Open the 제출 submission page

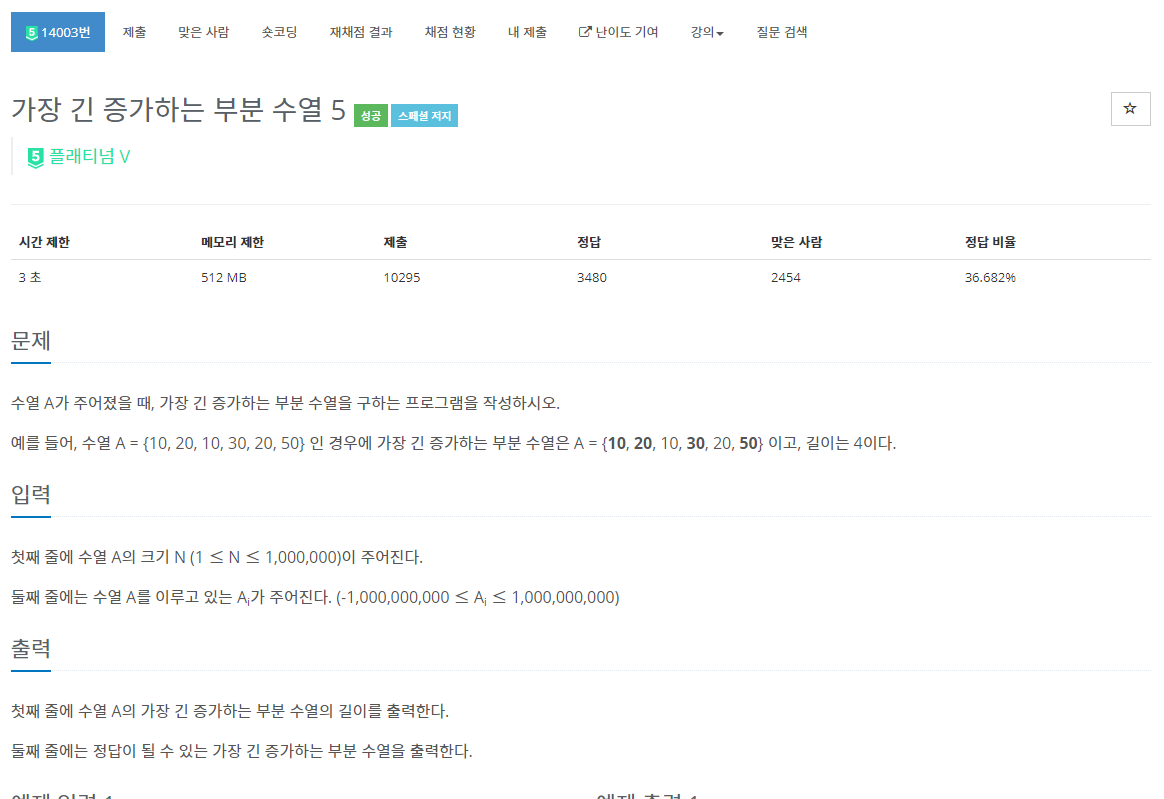pos(134,32)
